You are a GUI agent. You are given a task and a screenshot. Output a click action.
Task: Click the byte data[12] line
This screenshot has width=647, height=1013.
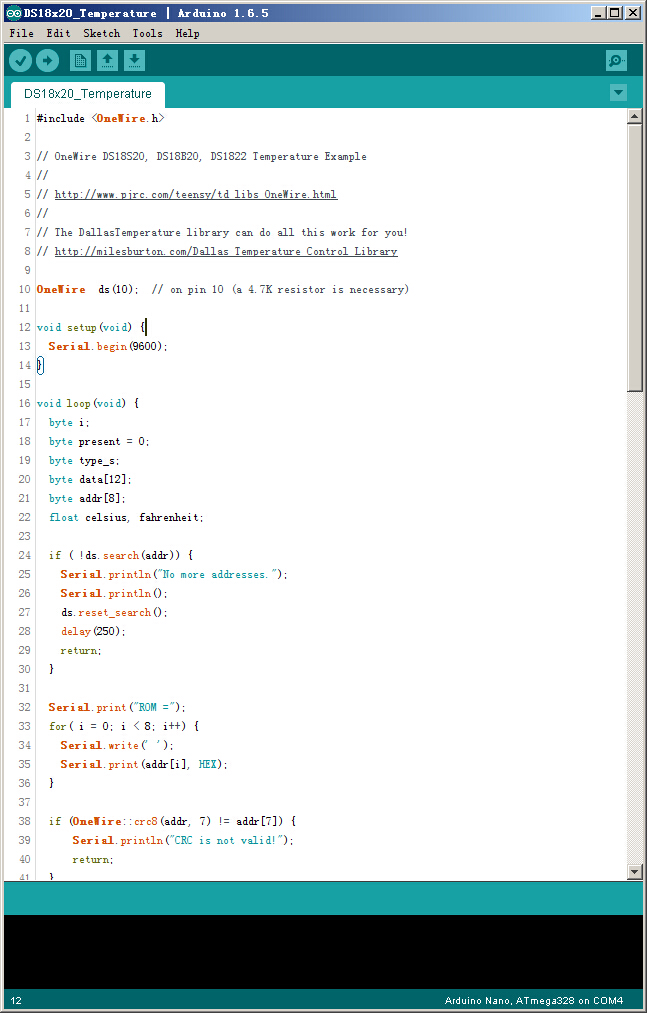pyautogui.click(x=90, y=479)
